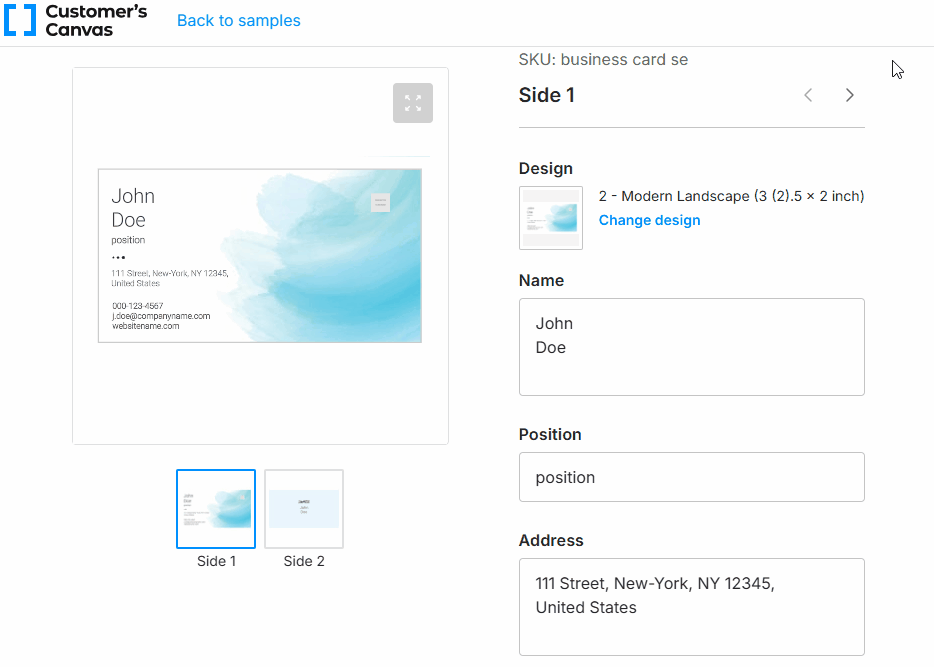Click the 'Side 1' heading

[x=547, y=95]
